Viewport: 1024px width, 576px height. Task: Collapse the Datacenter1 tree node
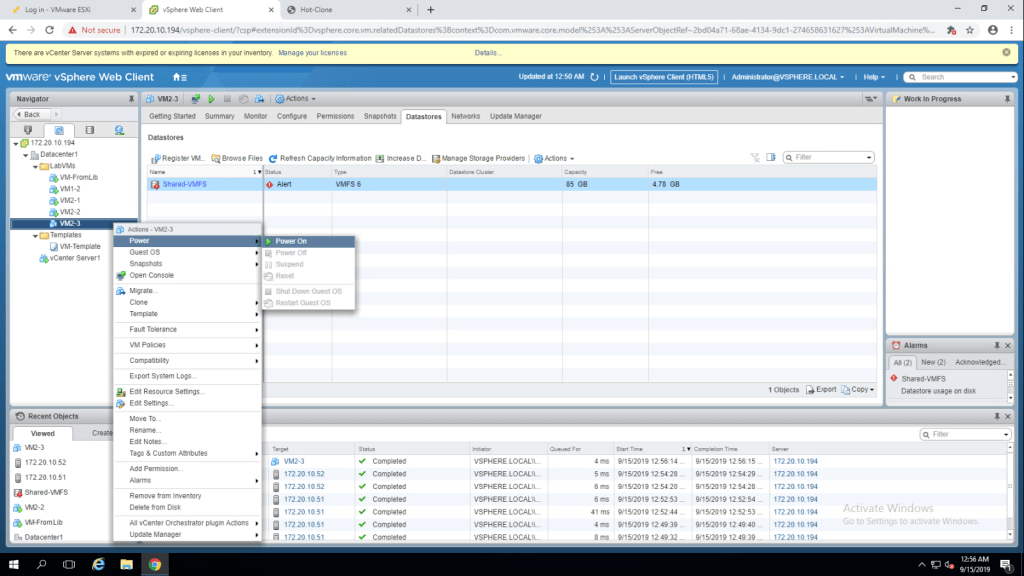click(25, 155)
